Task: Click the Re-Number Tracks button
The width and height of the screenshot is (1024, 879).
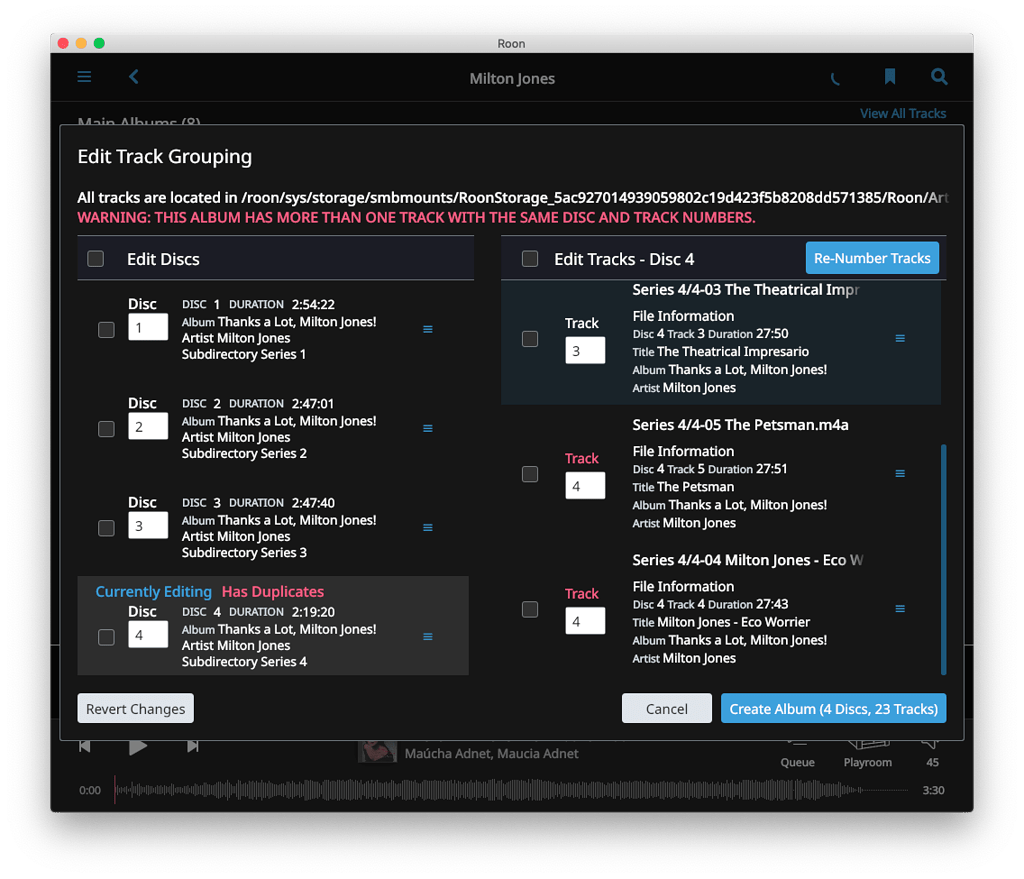Action: 872,257
